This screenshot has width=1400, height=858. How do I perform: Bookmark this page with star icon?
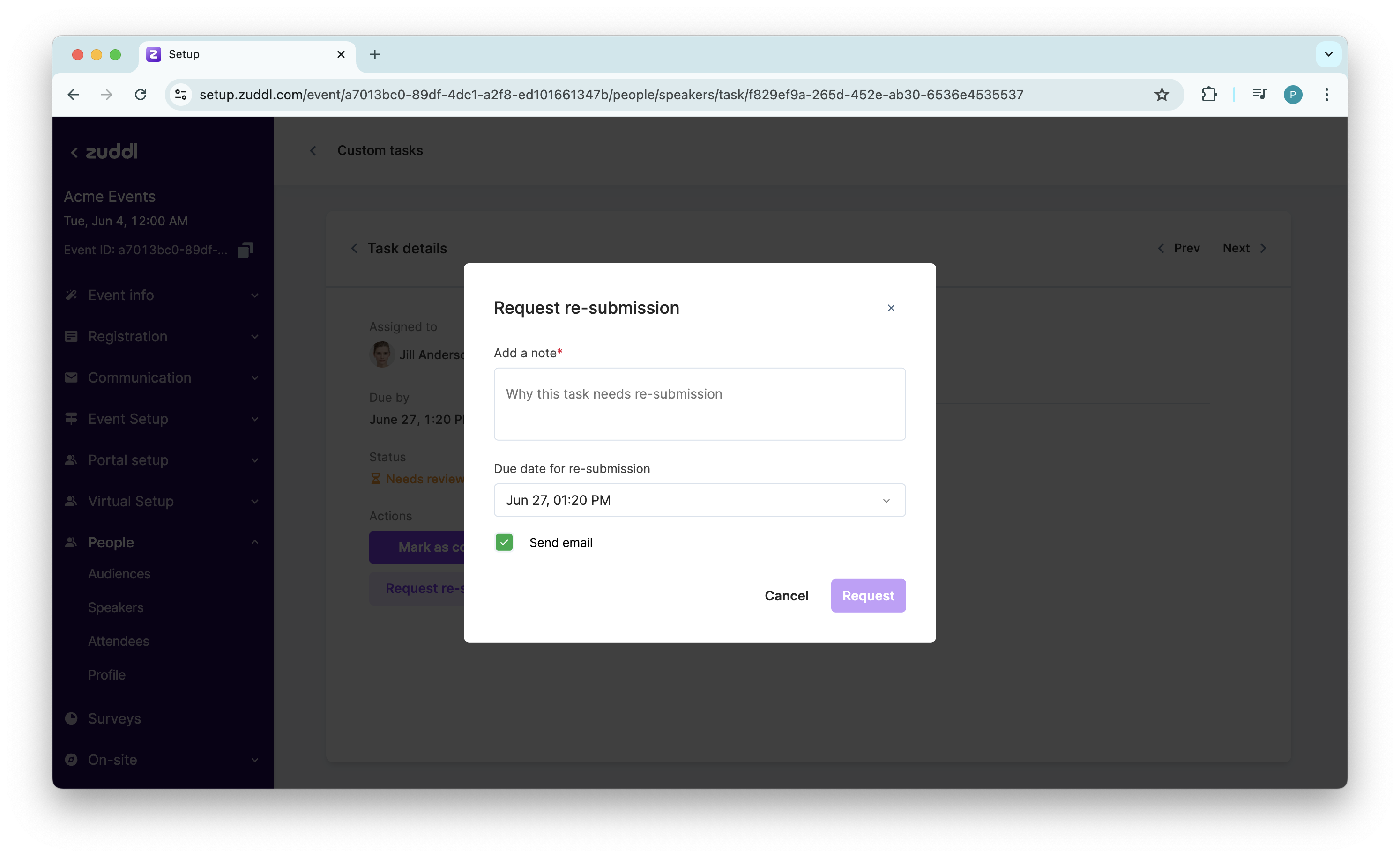(1162, 94)
